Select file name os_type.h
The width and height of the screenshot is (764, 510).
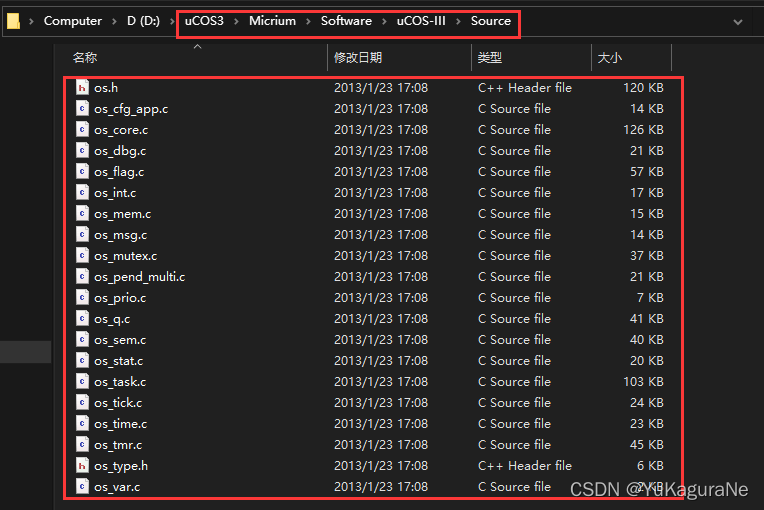click(x=121, y=466)
